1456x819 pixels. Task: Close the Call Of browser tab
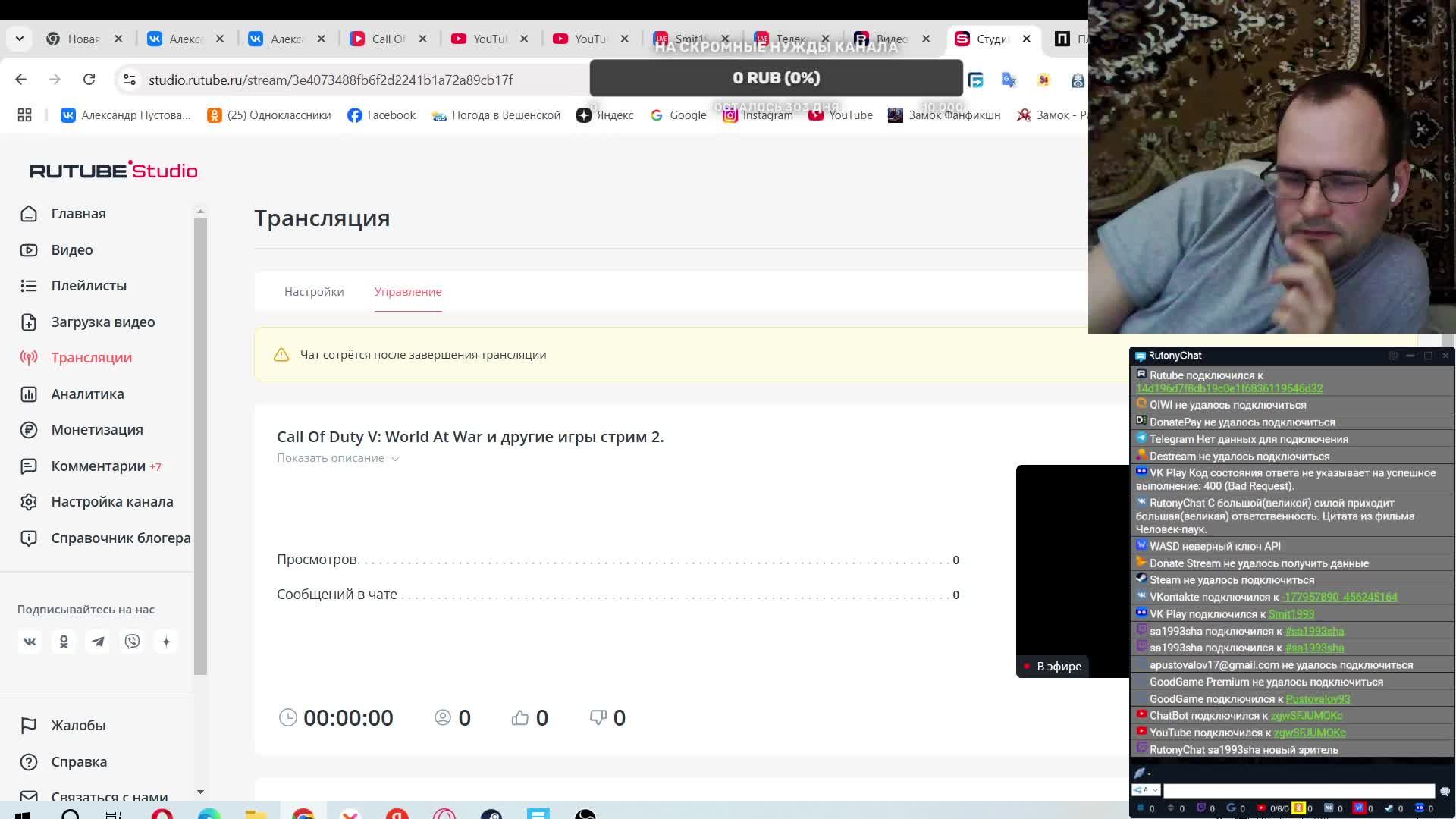click(422, 39)
